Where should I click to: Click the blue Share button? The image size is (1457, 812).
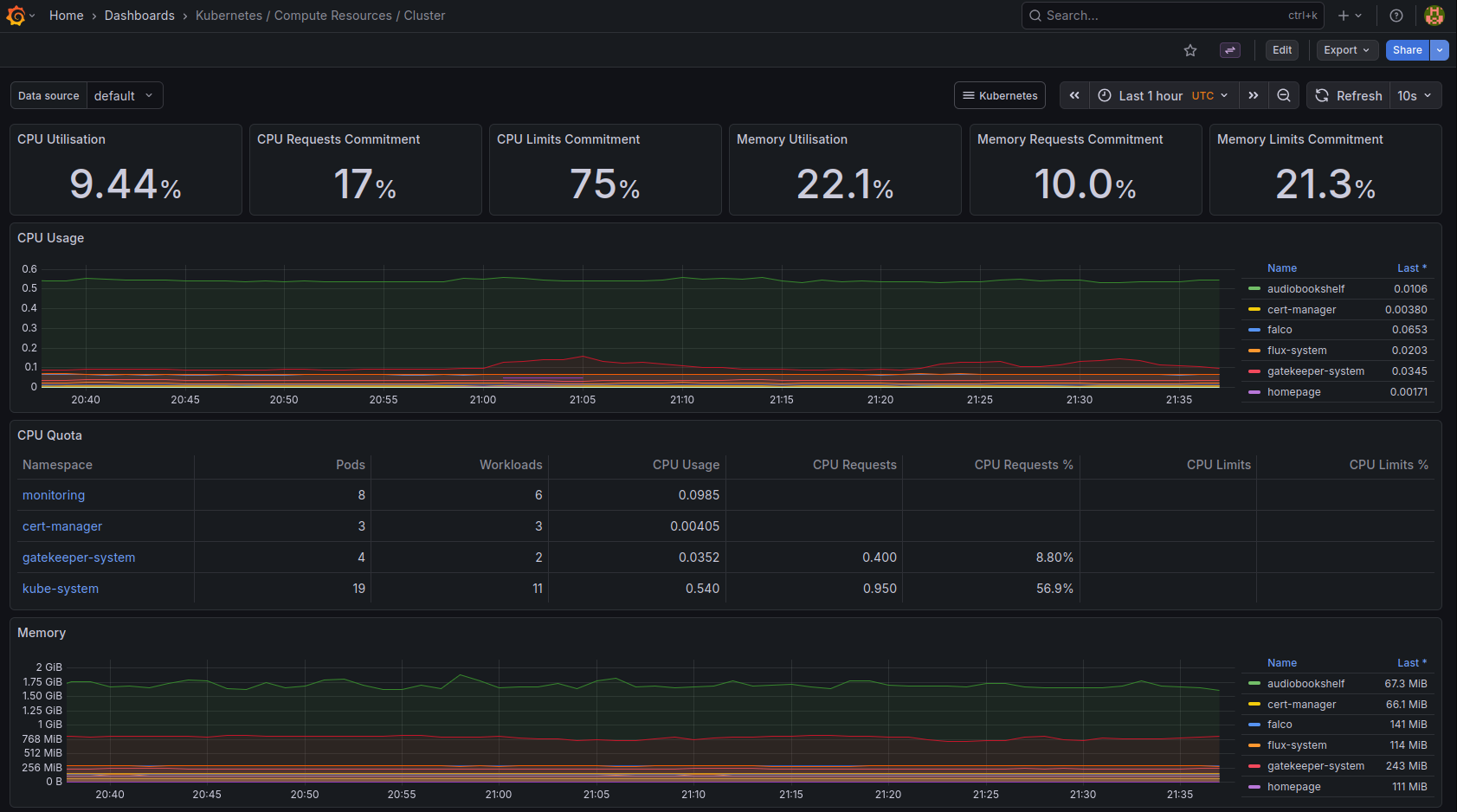tap(1408, 50)
